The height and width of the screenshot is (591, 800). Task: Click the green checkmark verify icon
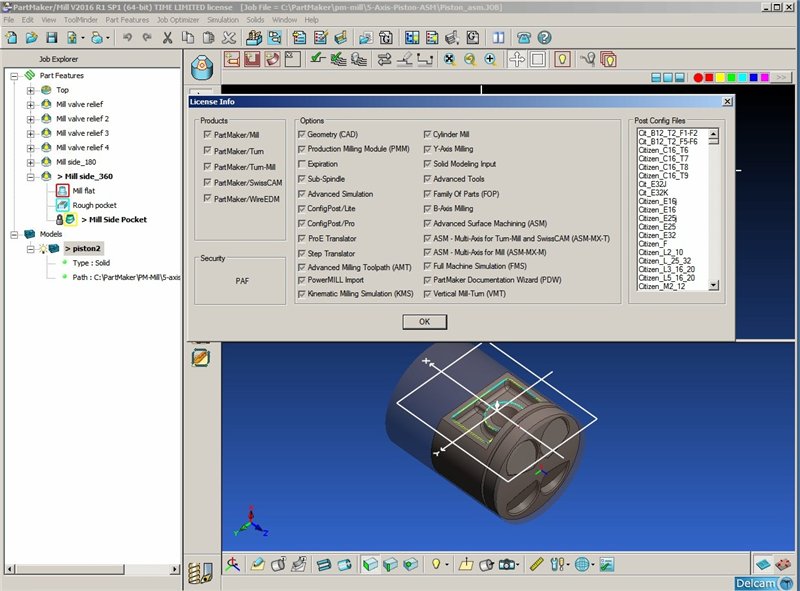(318, 59)
